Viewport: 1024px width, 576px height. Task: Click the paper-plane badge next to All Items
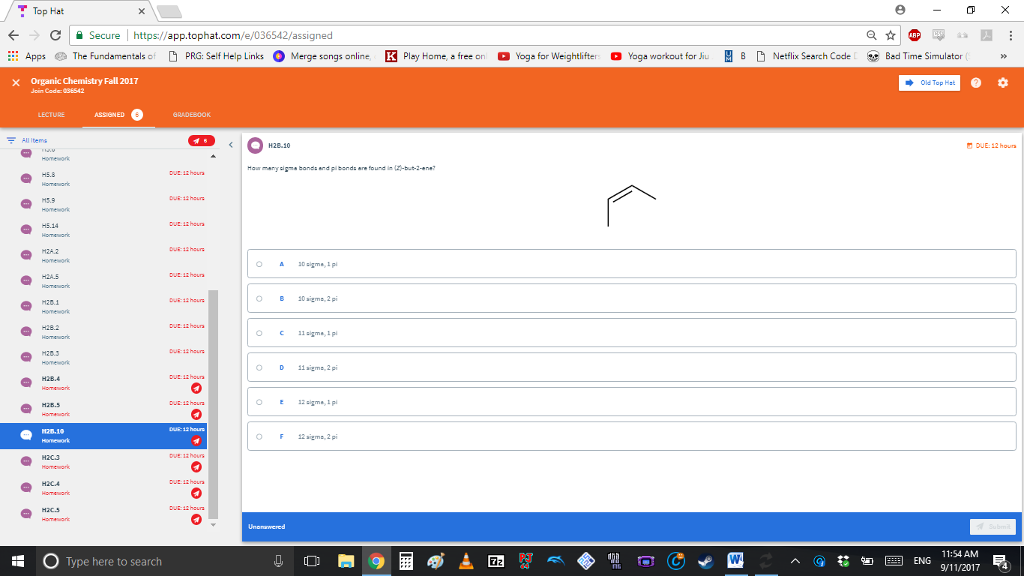[199, 141]
